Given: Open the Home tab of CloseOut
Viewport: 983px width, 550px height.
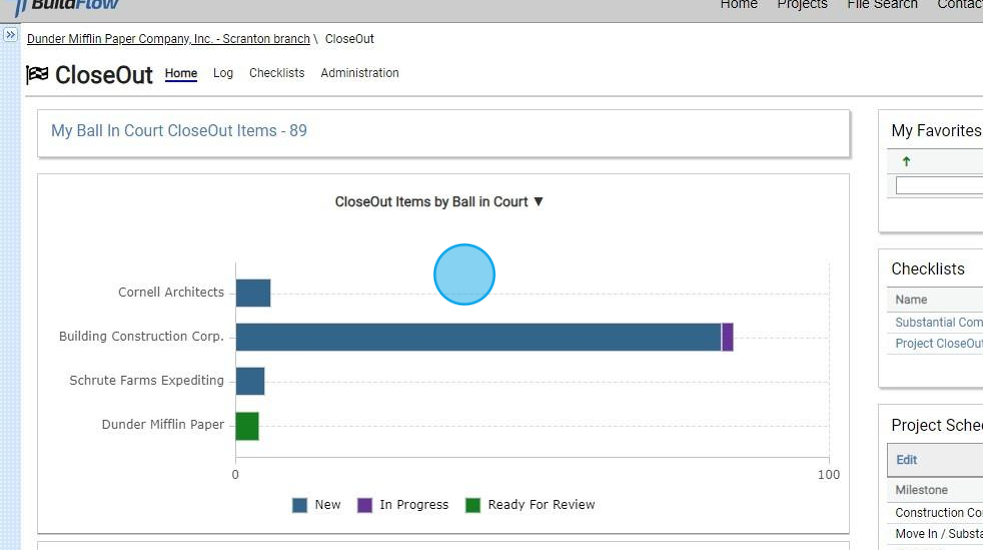Looking at the screenshot, I should (x=181, y=73).
